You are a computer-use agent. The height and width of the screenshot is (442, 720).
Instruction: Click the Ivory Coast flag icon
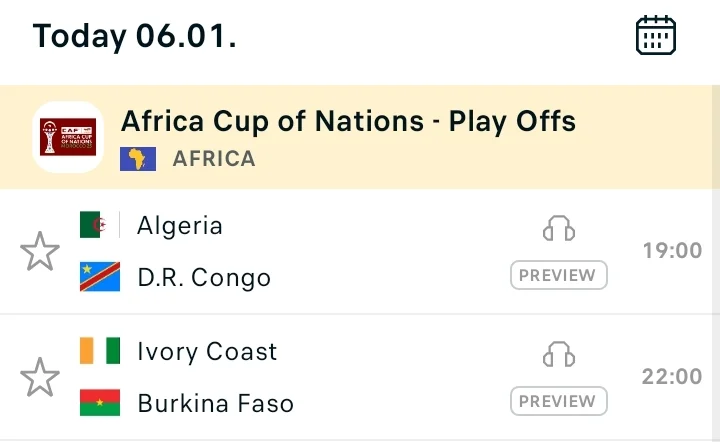pos(100,351)
